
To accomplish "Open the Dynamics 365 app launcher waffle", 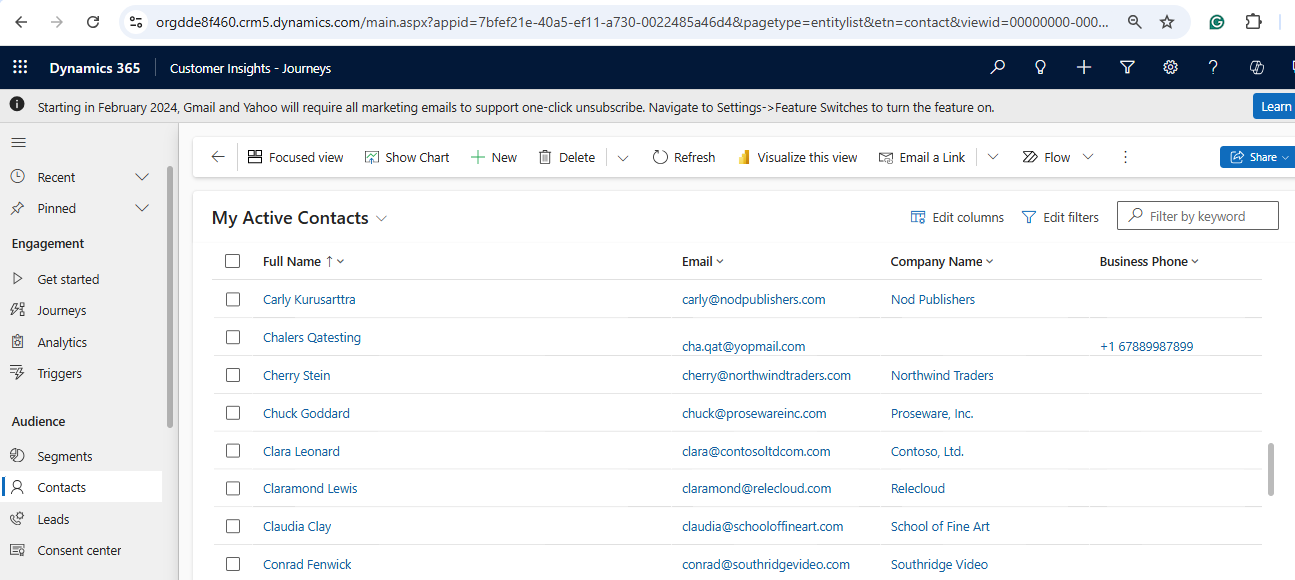I will [20, 68].
